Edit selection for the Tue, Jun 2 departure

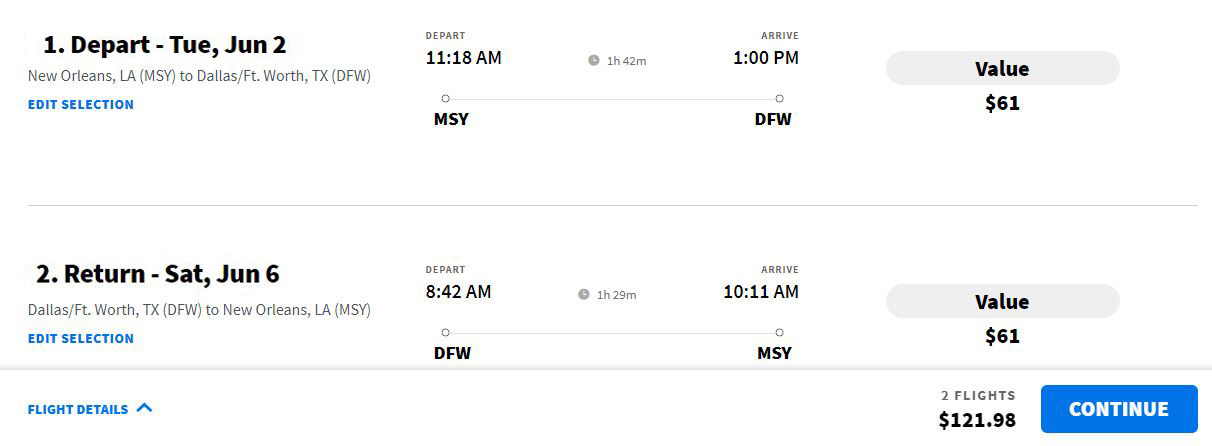81,105
